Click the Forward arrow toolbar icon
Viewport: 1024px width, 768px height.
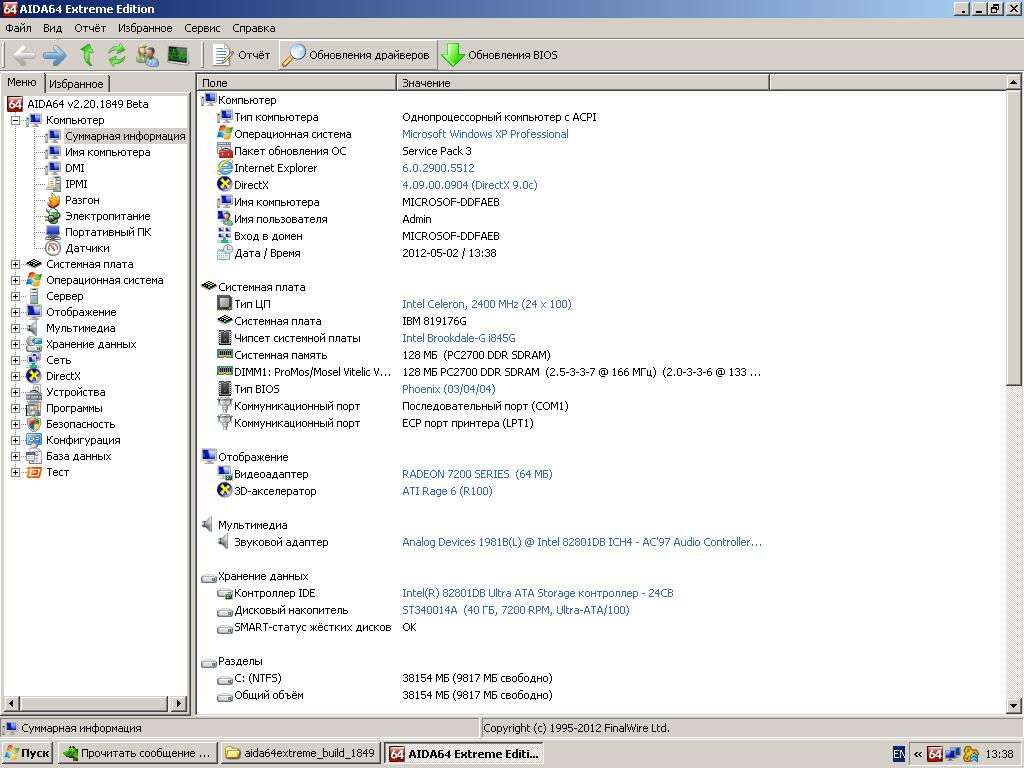(54, 56)
